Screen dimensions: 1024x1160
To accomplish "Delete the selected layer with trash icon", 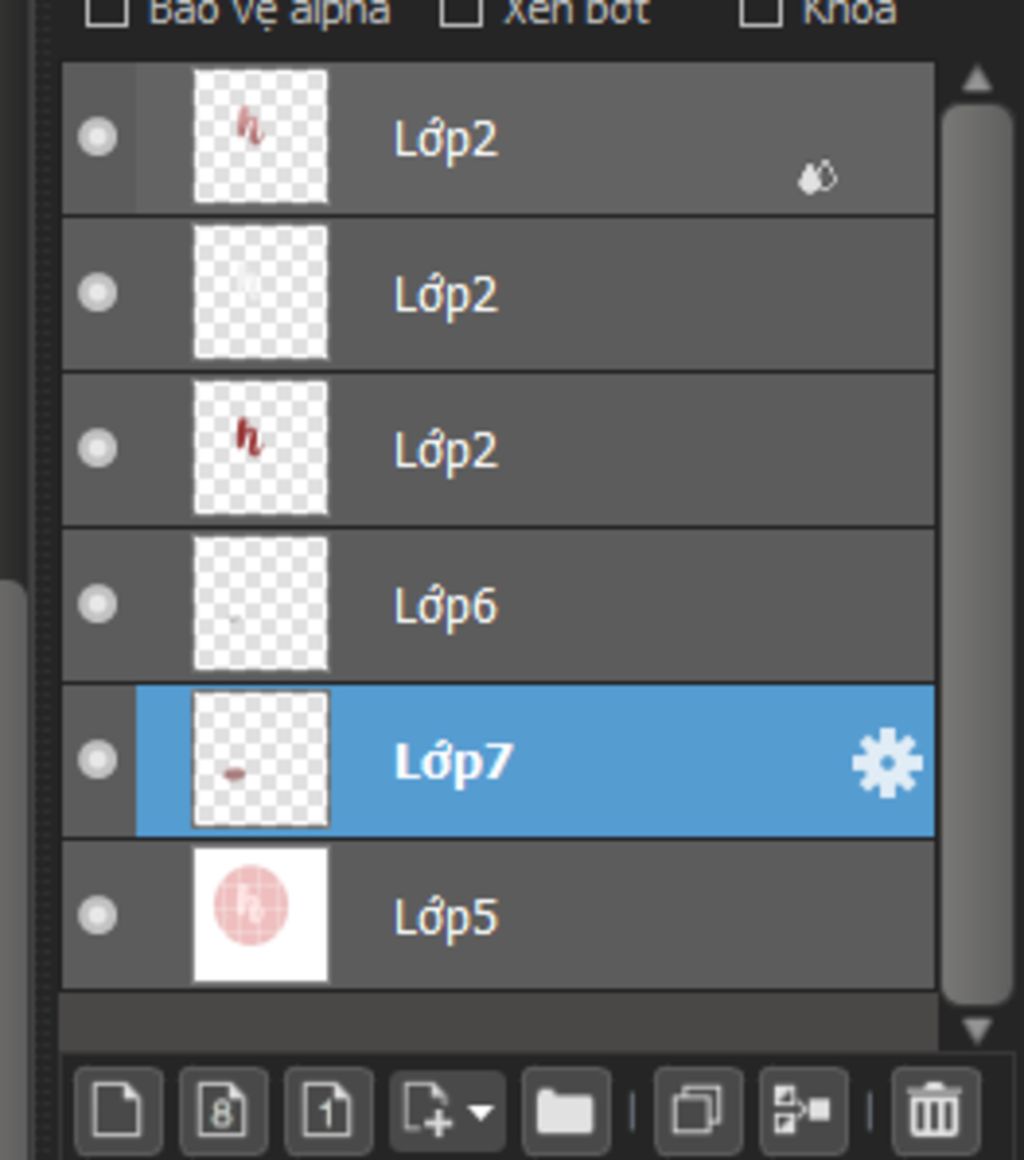I will (936, 1110).
